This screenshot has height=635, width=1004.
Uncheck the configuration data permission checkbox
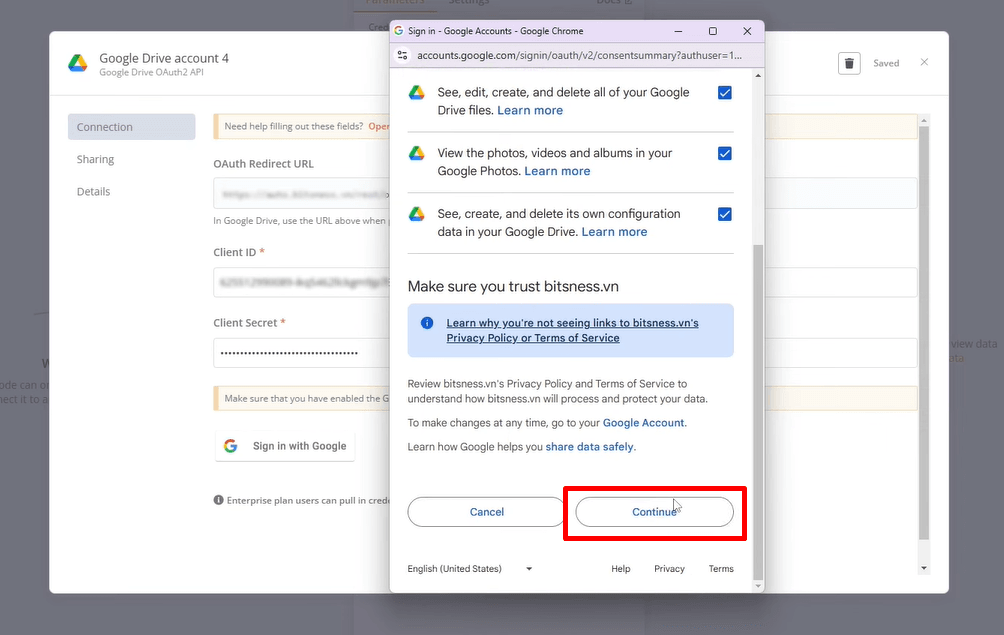(x=725, y=214)
